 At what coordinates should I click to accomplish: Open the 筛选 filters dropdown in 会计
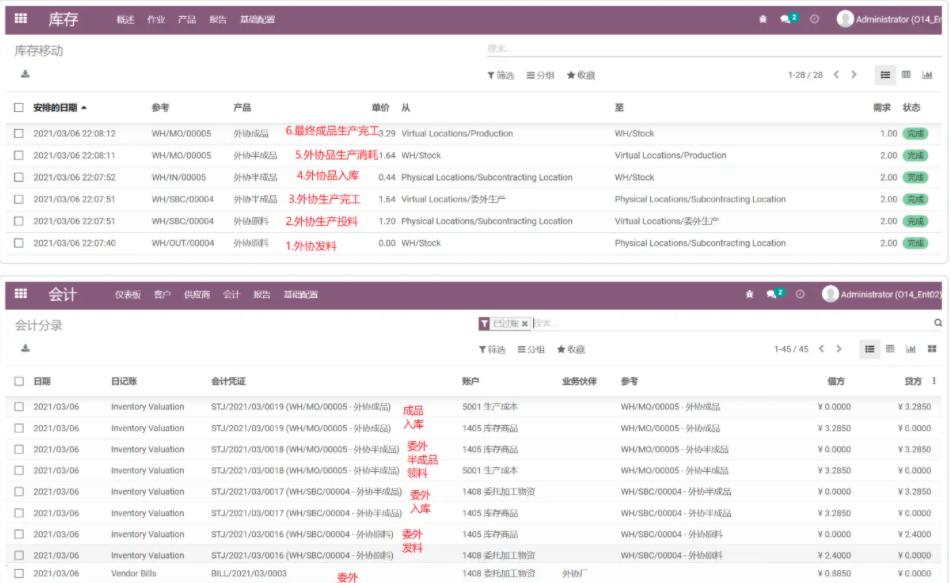(x=491, y=349)
